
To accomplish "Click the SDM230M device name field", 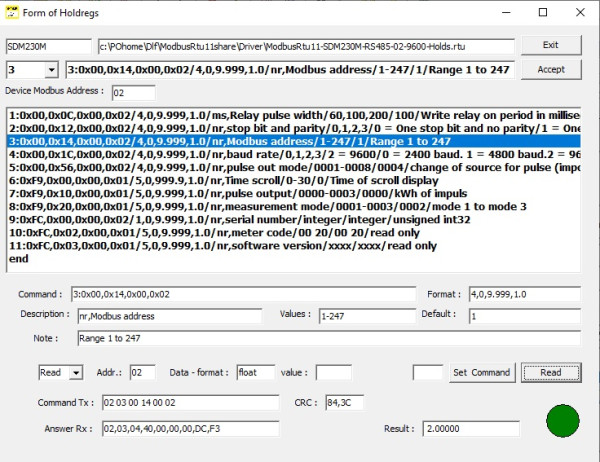I will (x=49, y=47).
